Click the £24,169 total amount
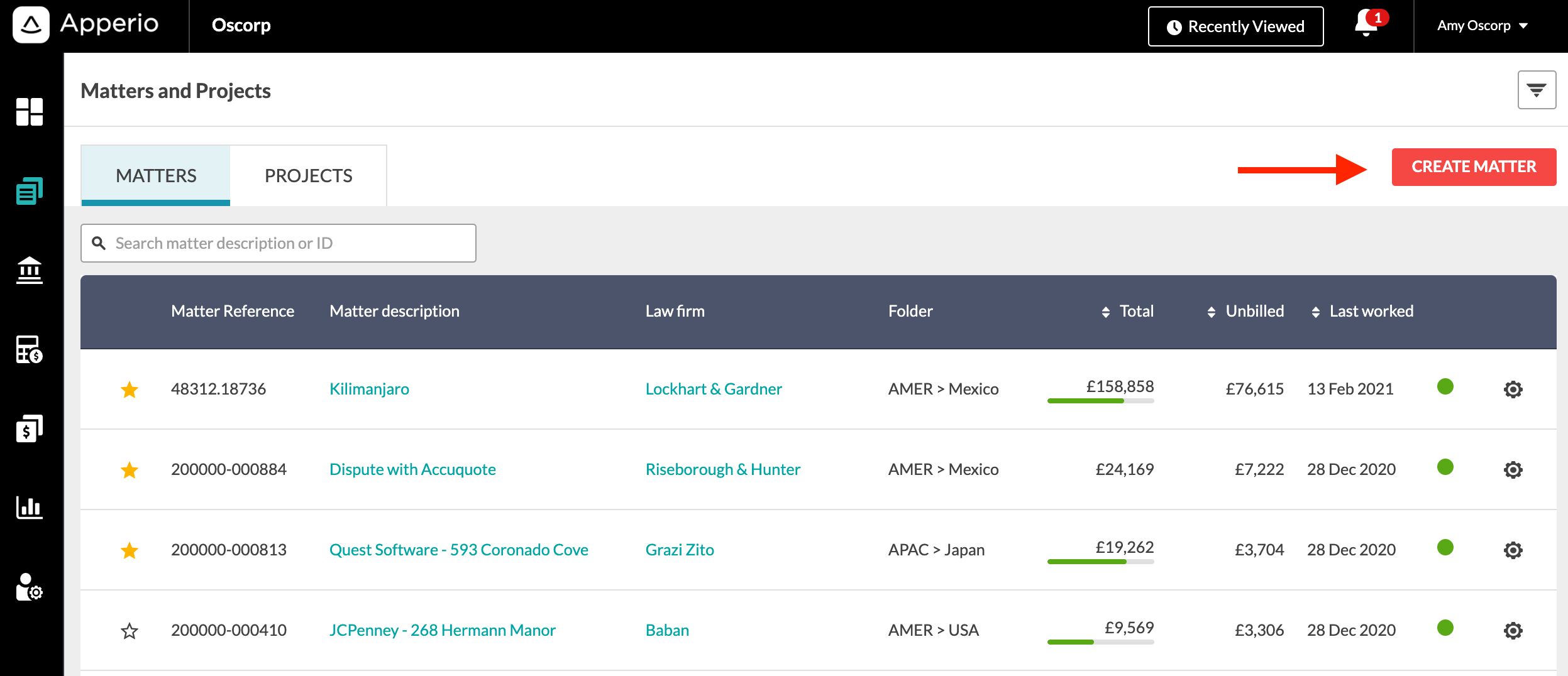Screen dimensions: 1568x676 tap(1125, 470)
